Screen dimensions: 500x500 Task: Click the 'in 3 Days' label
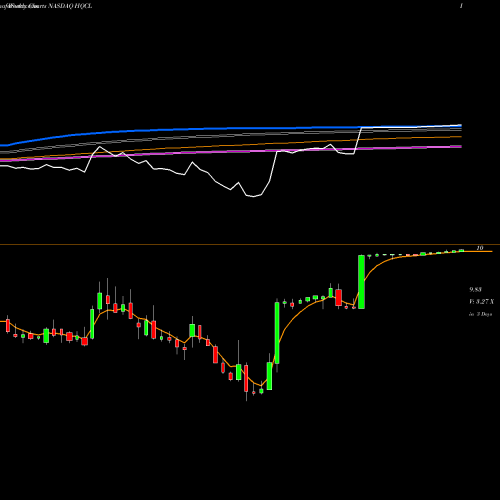click(x=480, y=314)
